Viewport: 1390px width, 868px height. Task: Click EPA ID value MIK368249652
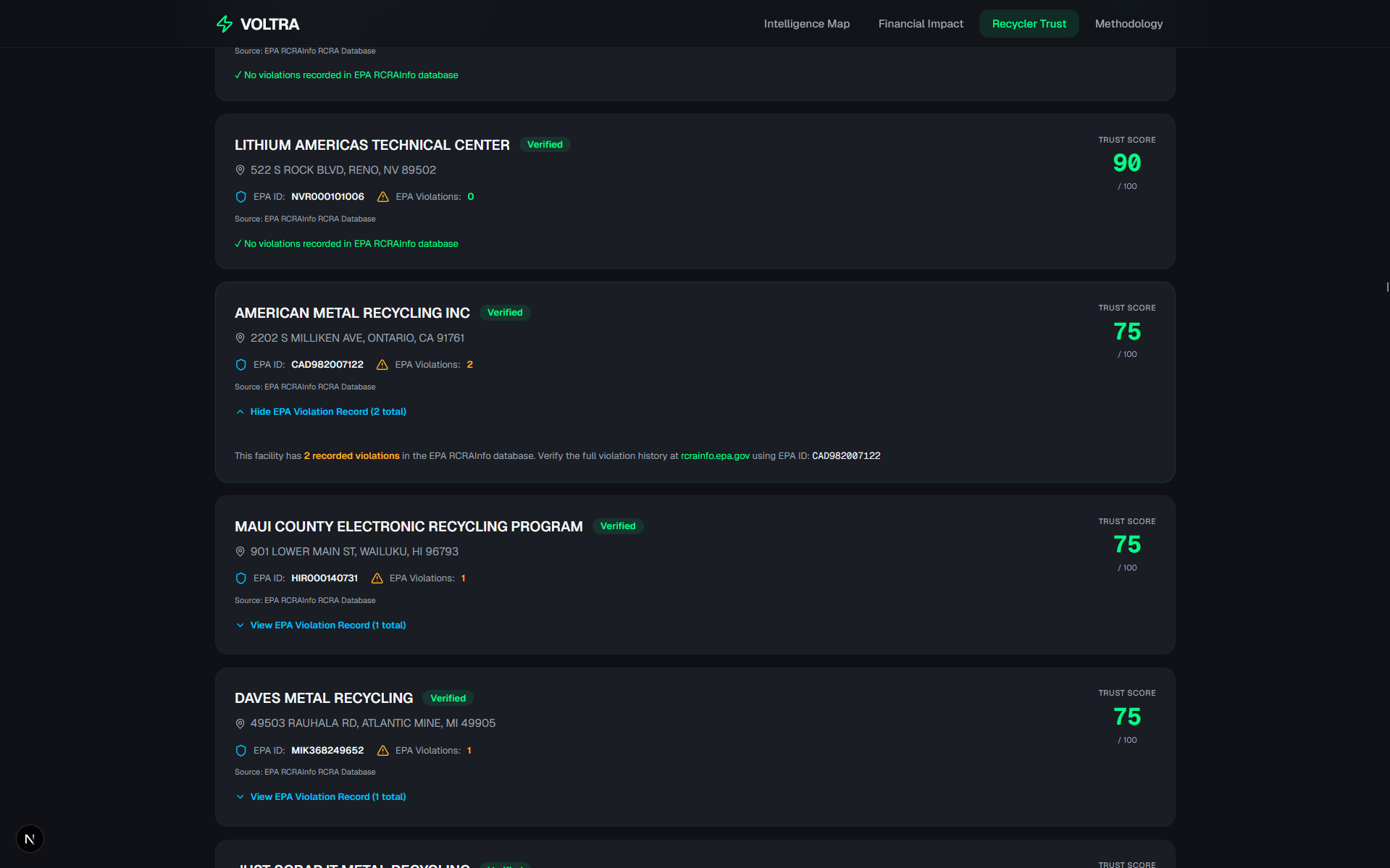(x=327, y=751)
